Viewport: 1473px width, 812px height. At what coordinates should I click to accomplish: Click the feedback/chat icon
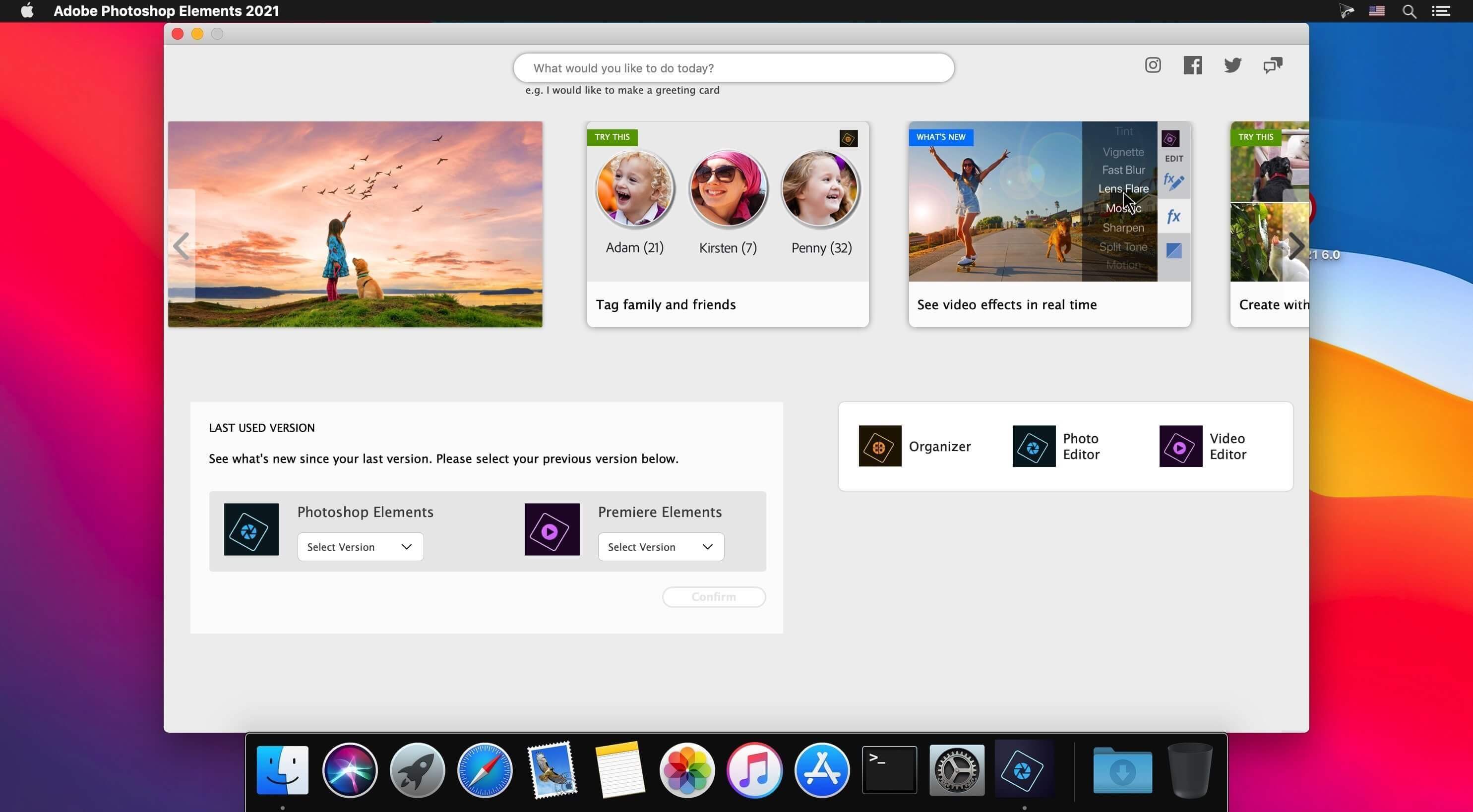1274,64
